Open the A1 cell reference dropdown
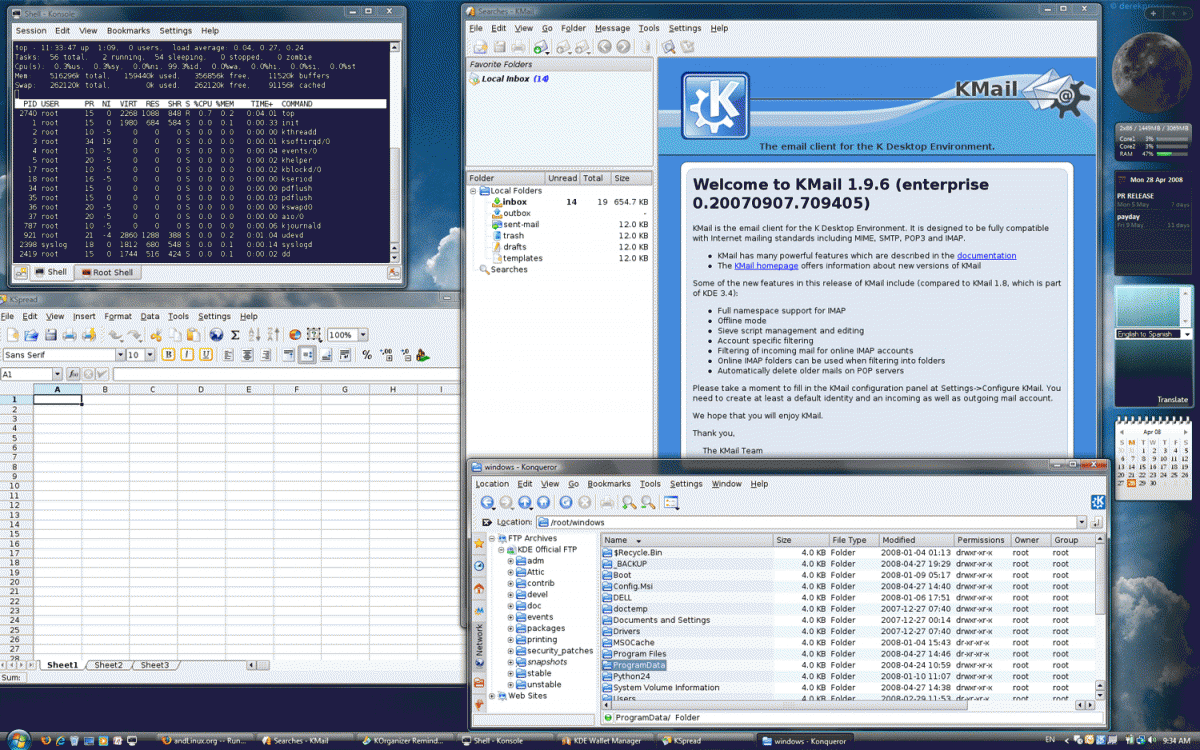 click(57, 374)
